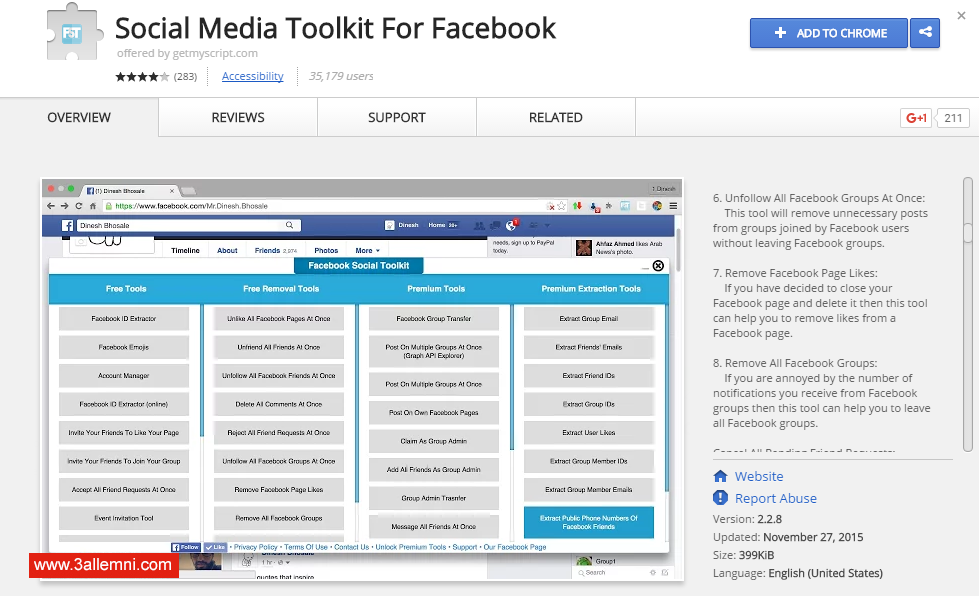Click the Accessibility category link

click(252, 76)
